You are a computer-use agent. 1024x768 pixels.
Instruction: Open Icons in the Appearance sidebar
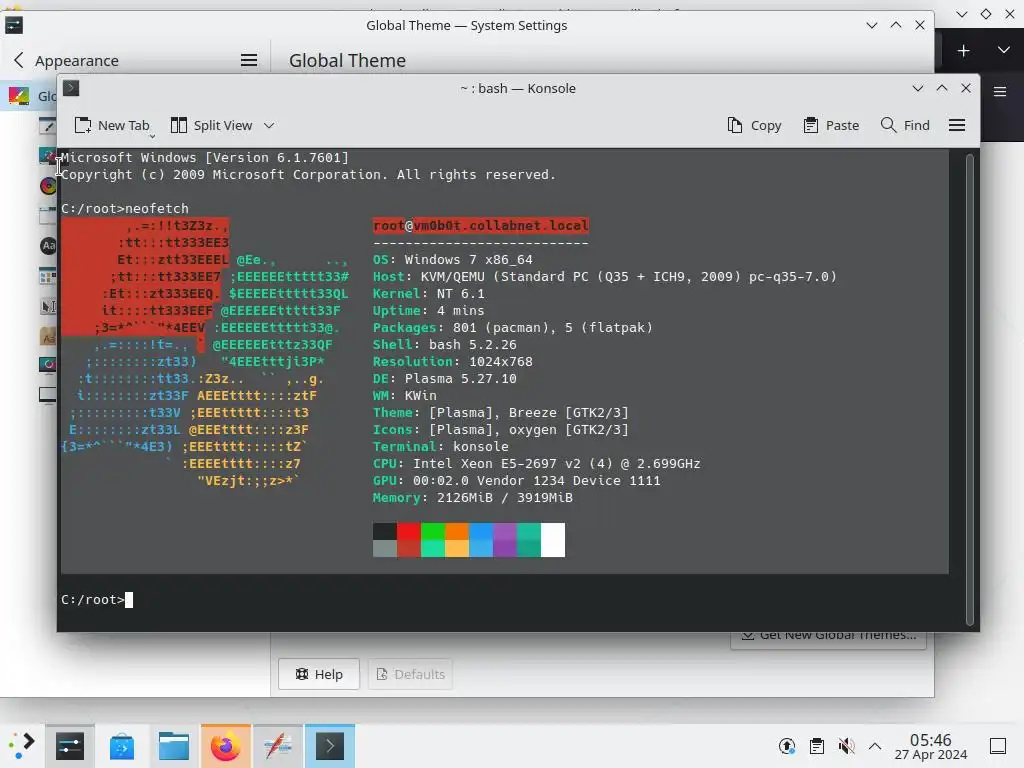[48, 276]
